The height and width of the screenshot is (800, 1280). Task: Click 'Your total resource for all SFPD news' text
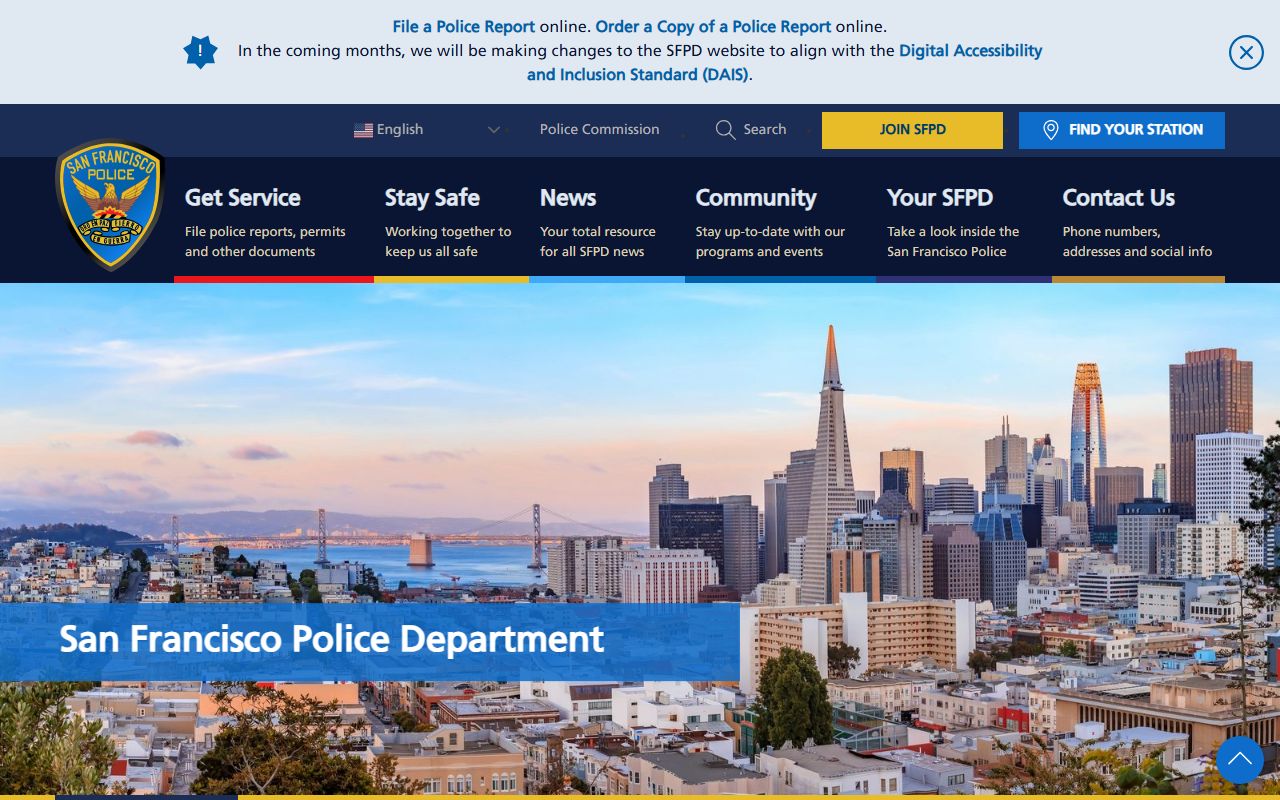(598, 241)
